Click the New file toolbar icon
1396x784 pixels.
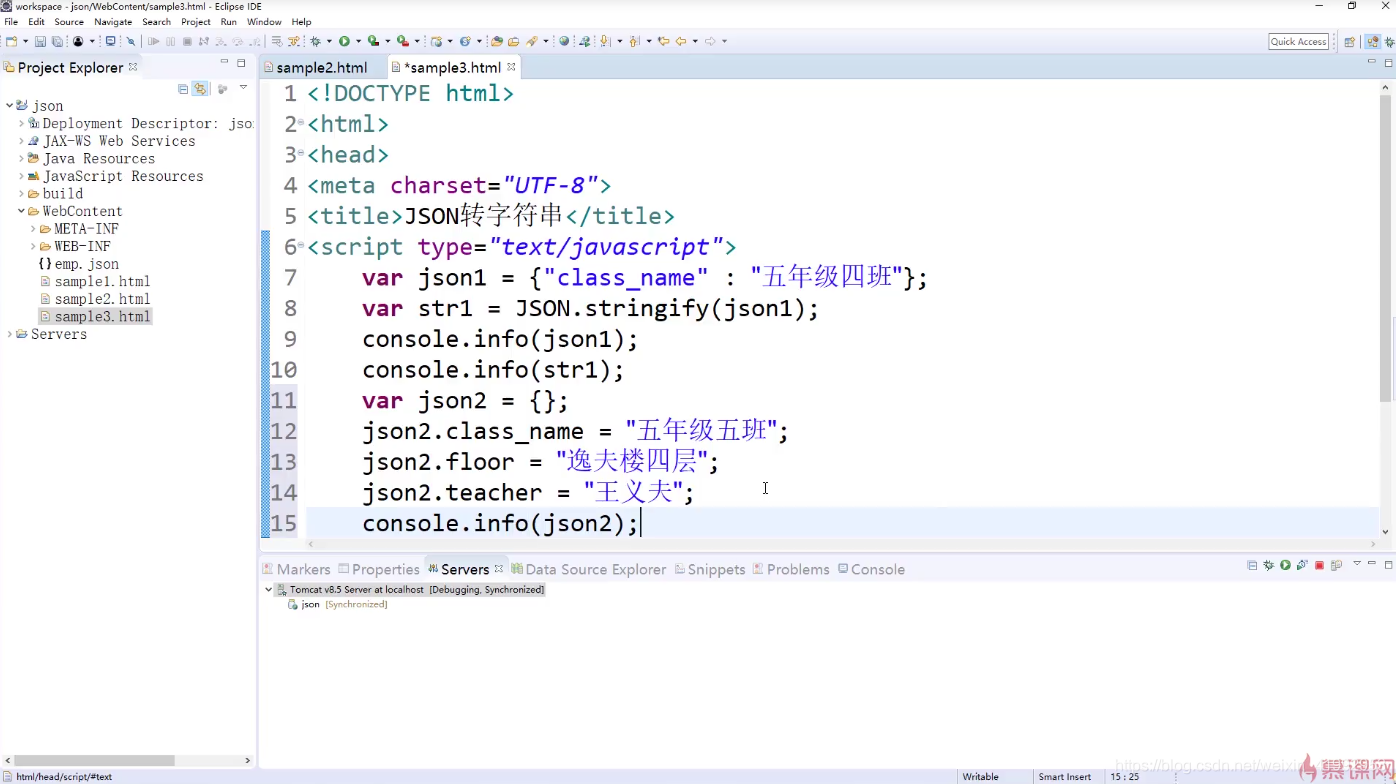tap(11, 41)
